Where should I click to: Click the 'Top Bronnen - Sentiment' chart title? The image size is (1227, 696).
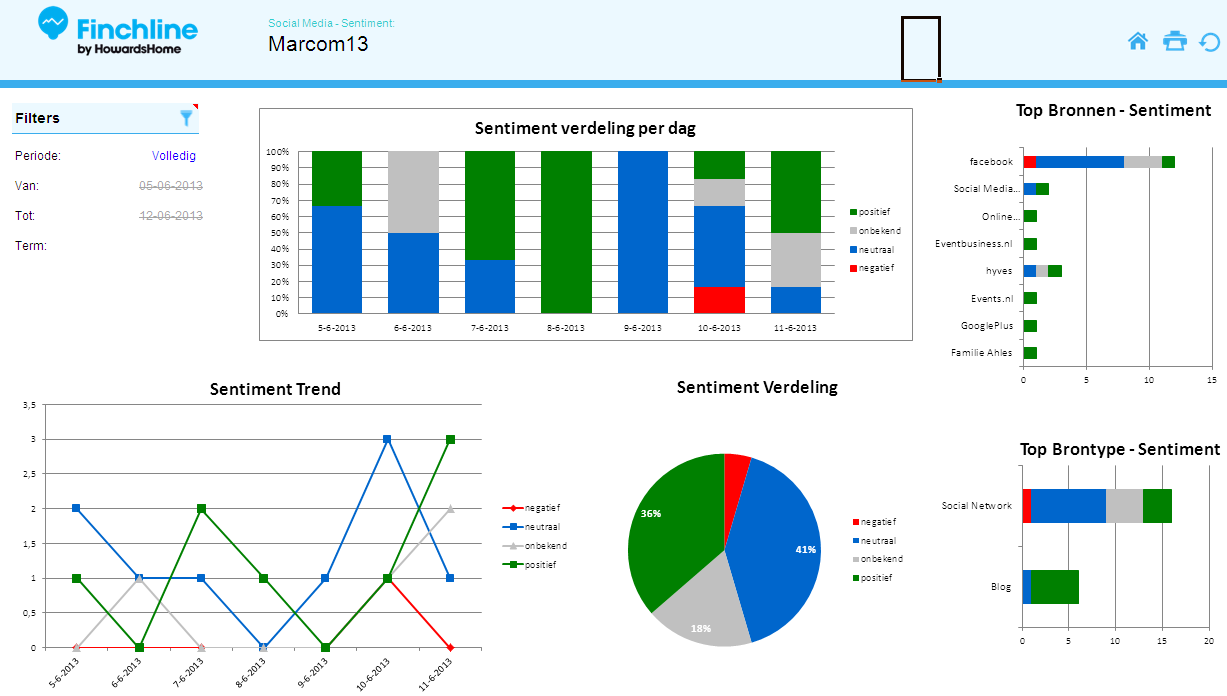(1113, 110)
